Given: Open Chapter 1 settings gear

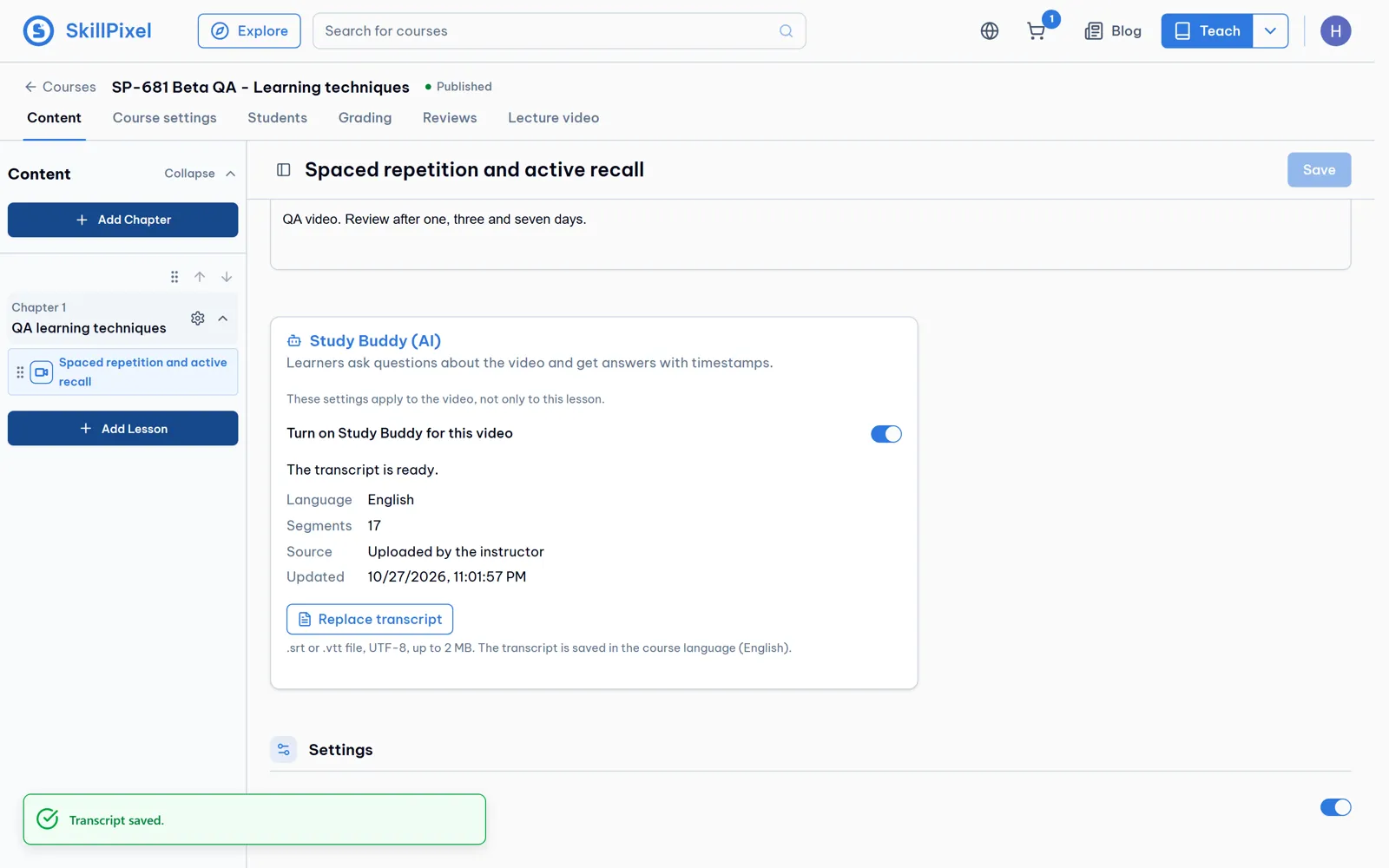Looking at the screenshot, I should pos(198,319).
